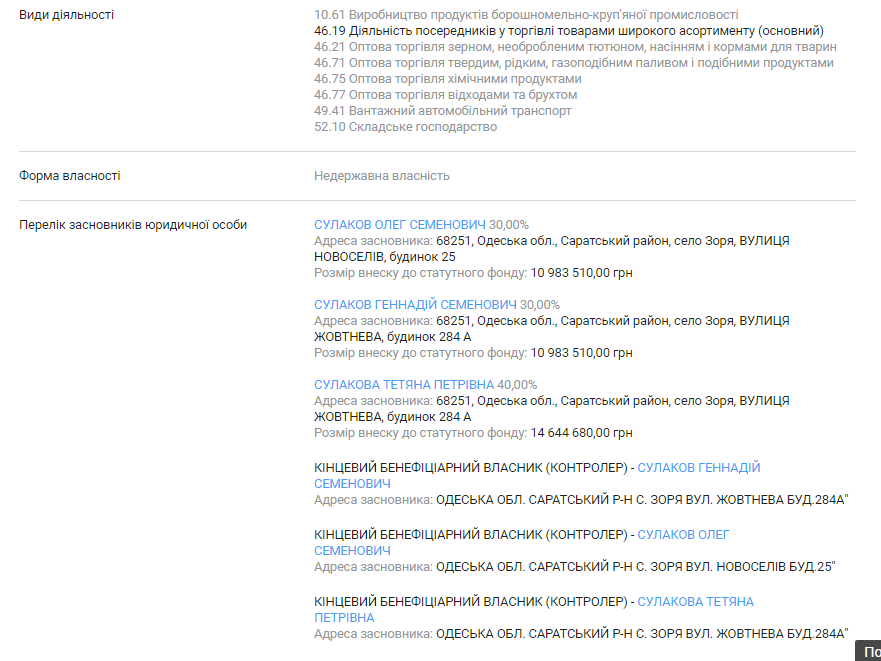Screen dimensions: 881x661
Task: Click the Перелік засновників юридичної особи label
Action: tap(133, 225)
